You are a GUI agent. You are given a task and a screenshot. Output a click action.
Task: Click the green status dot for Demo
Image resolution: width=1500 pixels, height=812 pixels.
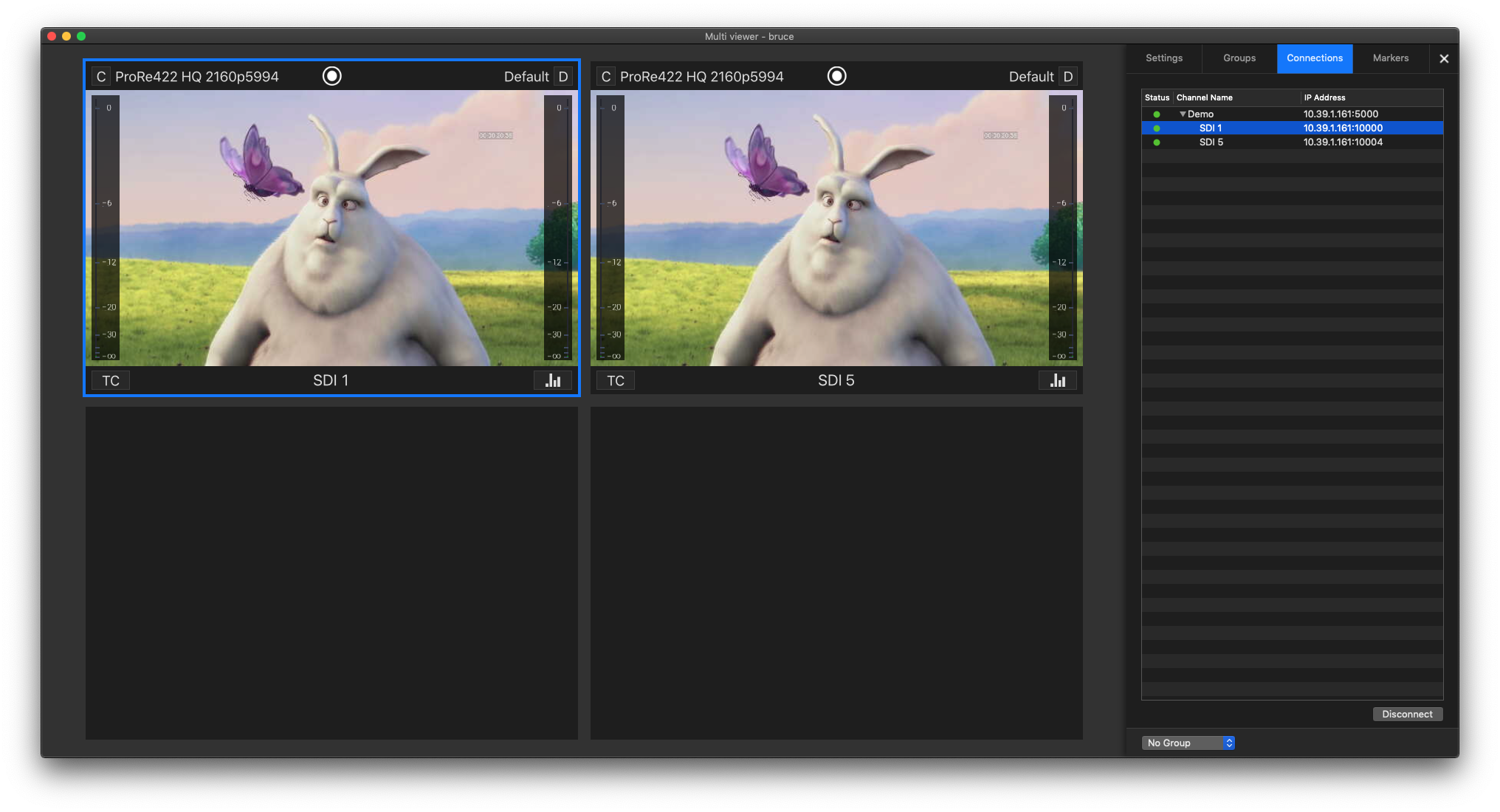(x=1157, y=114)
